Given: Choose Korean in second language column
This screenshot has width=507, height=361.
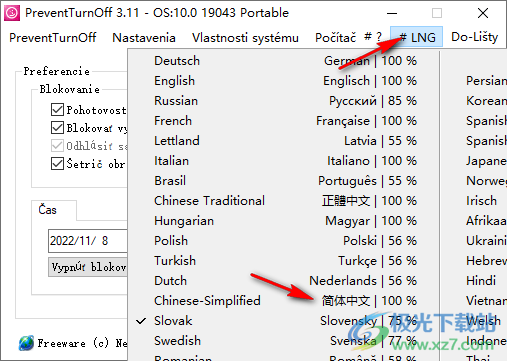Looking at the screenshot, I should [486, 101].
